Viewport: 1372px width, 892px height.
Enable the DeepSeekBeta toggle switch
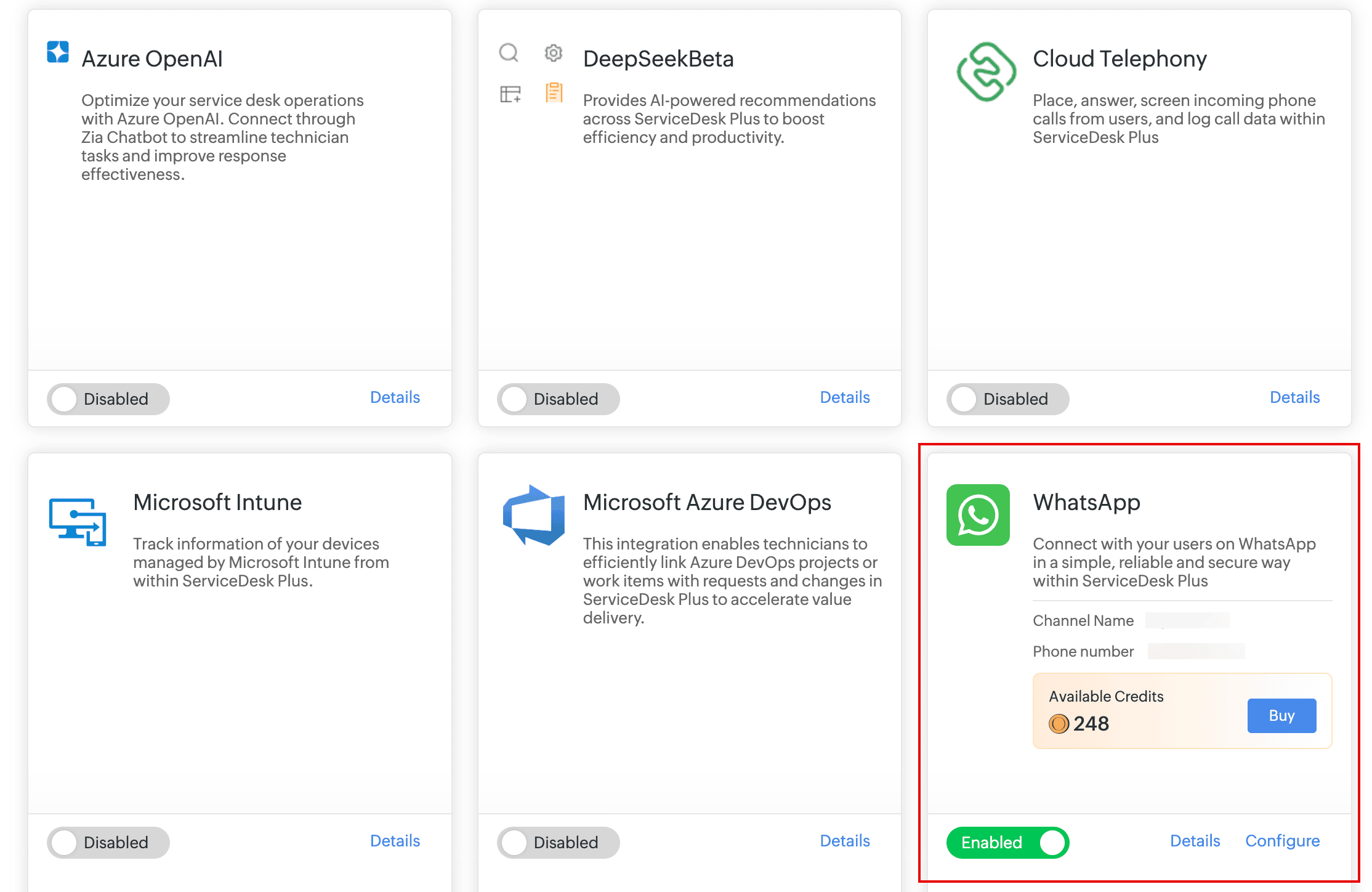click(x=558, y=399)
